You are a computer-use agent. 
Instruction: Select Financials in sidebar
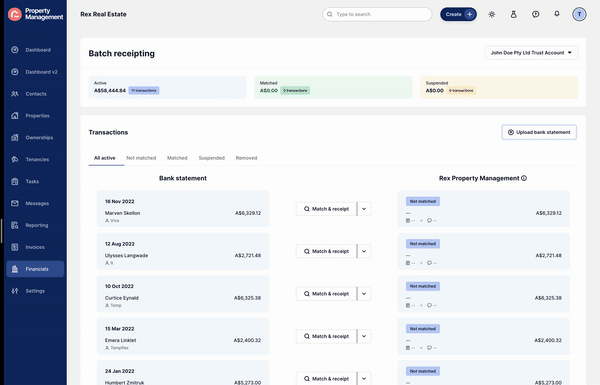tap(35, 269)
